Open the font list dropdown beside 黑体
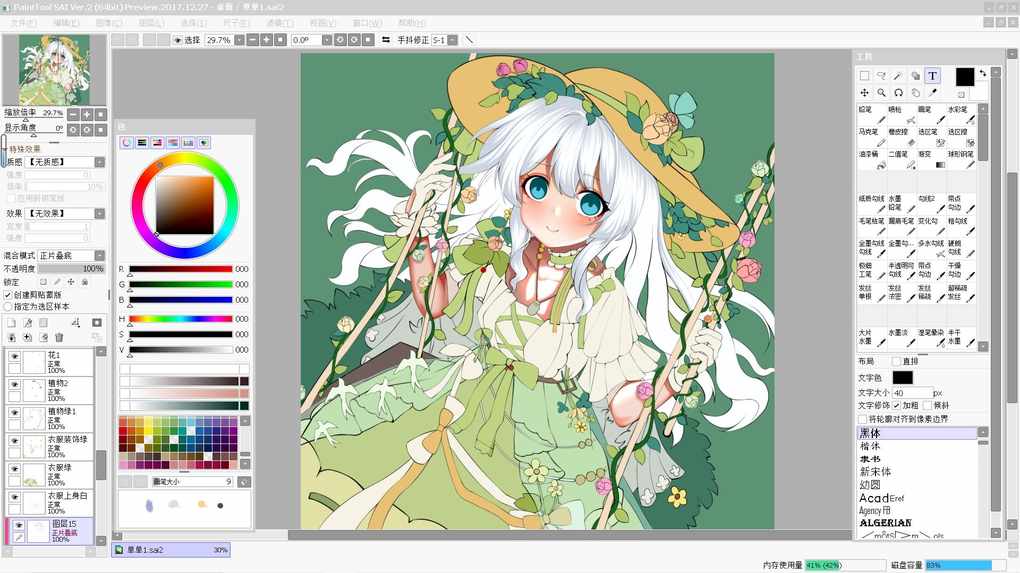This screenshot has width=1020, height=573. (983, 433)
